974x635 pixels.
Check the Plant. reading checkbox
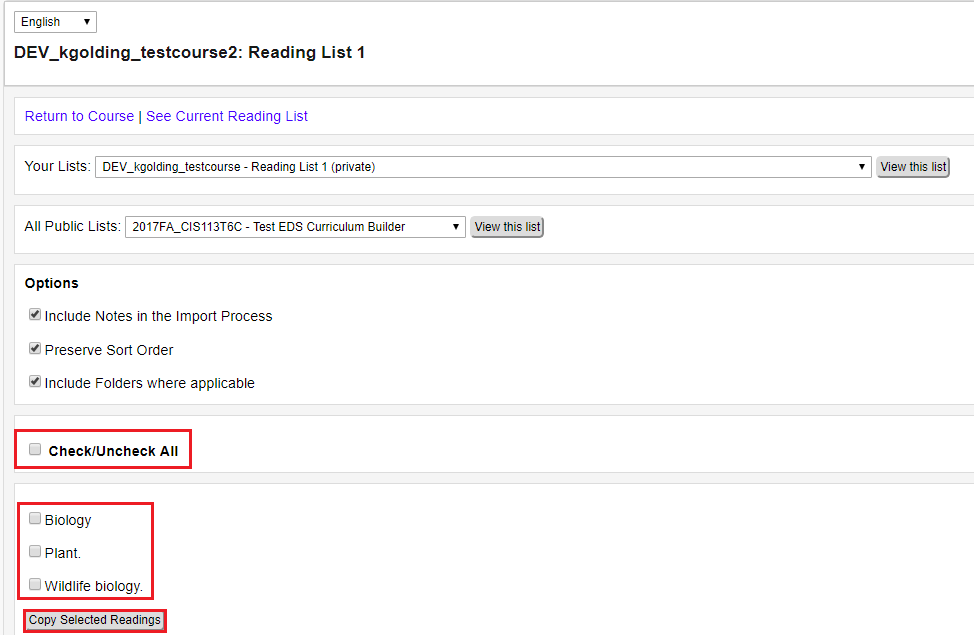(x=35, y=551)
